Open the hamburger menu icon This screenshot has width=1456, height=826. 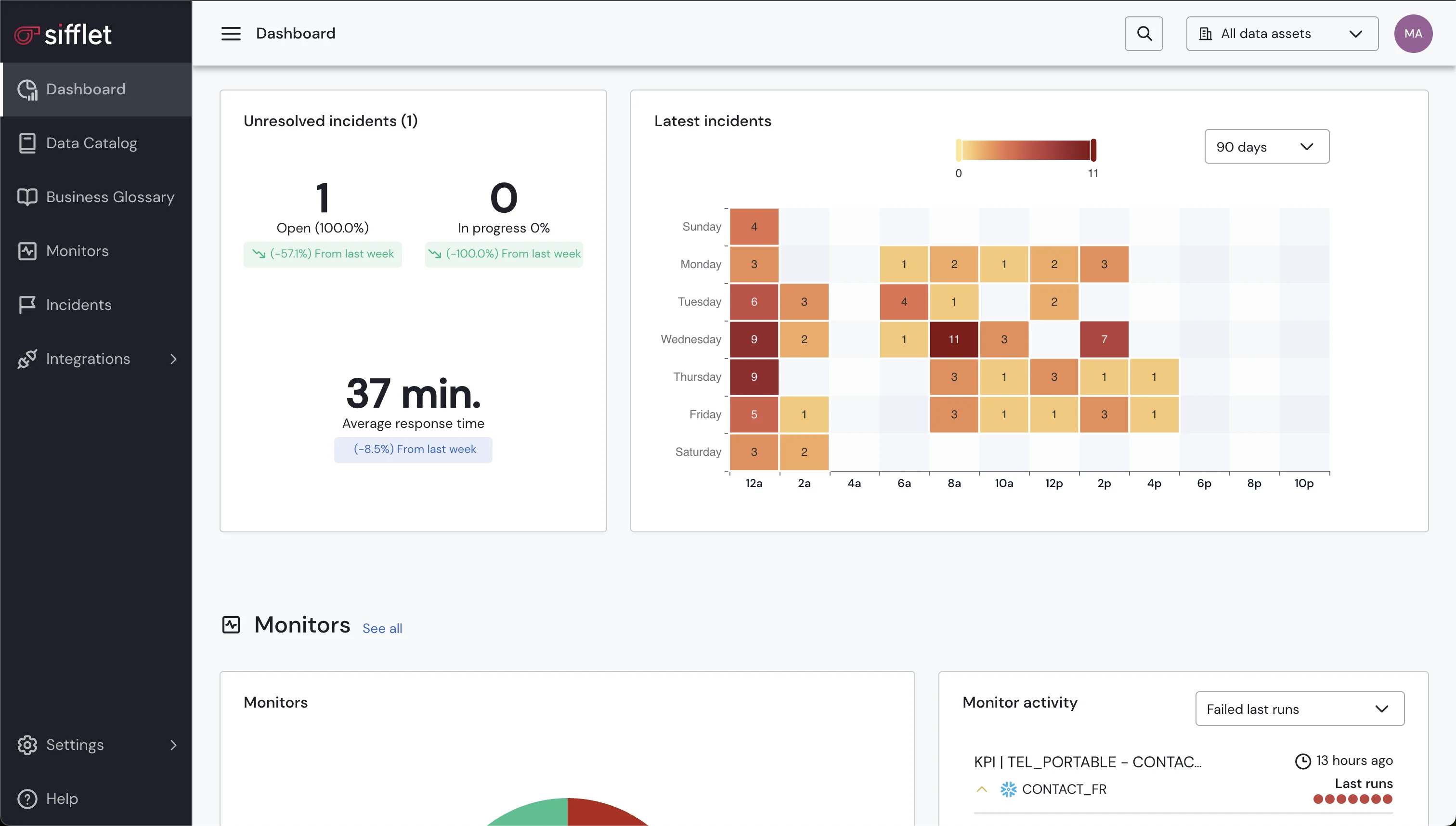point(231,34)
